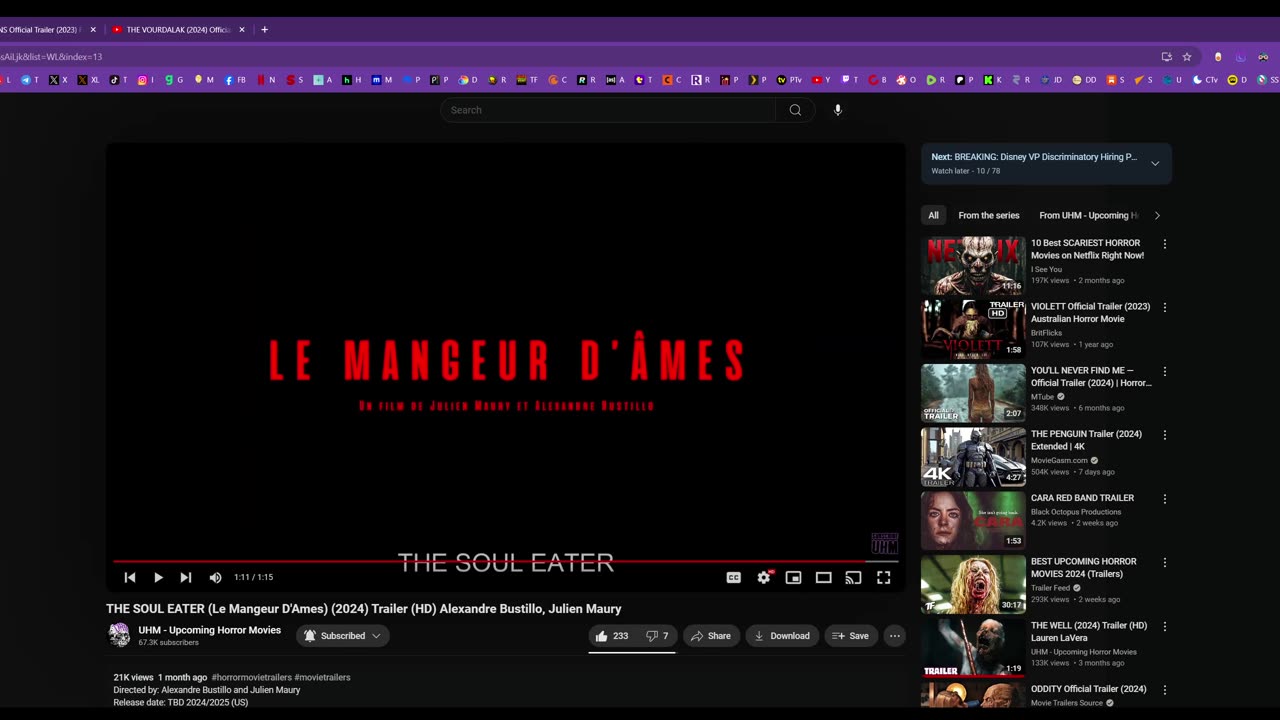Open the DD bookmark
Image resolution: width=1280 pixels, height=720 pixels.
[1084, 80]
